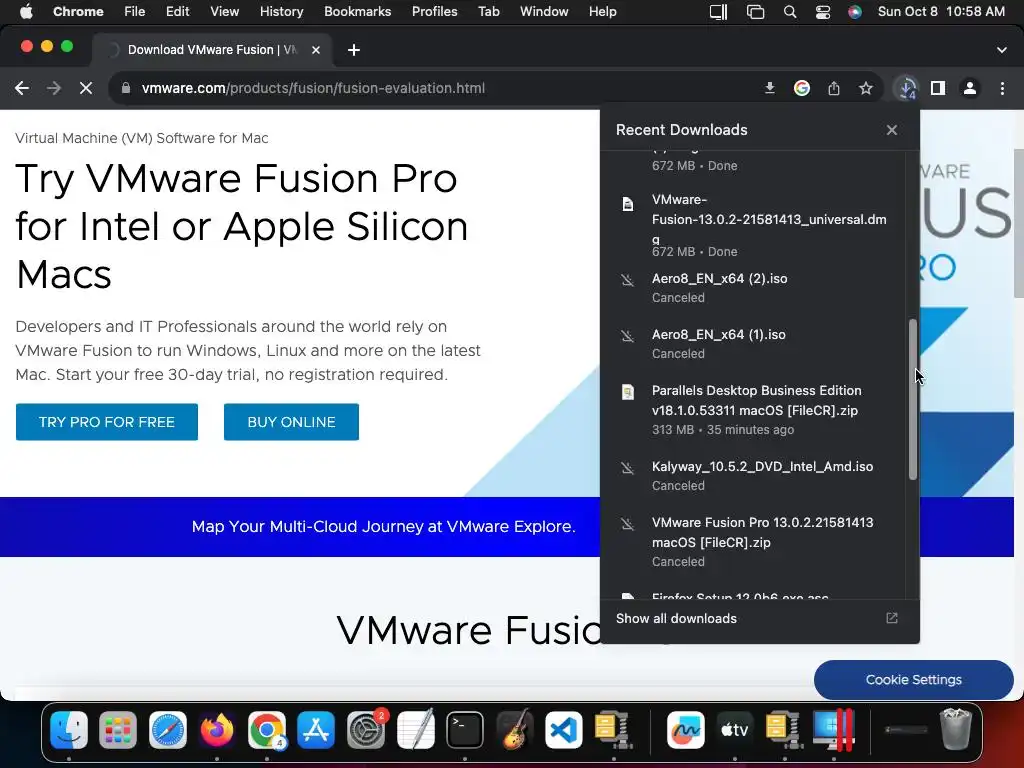This screenshot has height=768, width=1024.
Task: Click the menu bar date and time
Action: [x=941, y=12]
